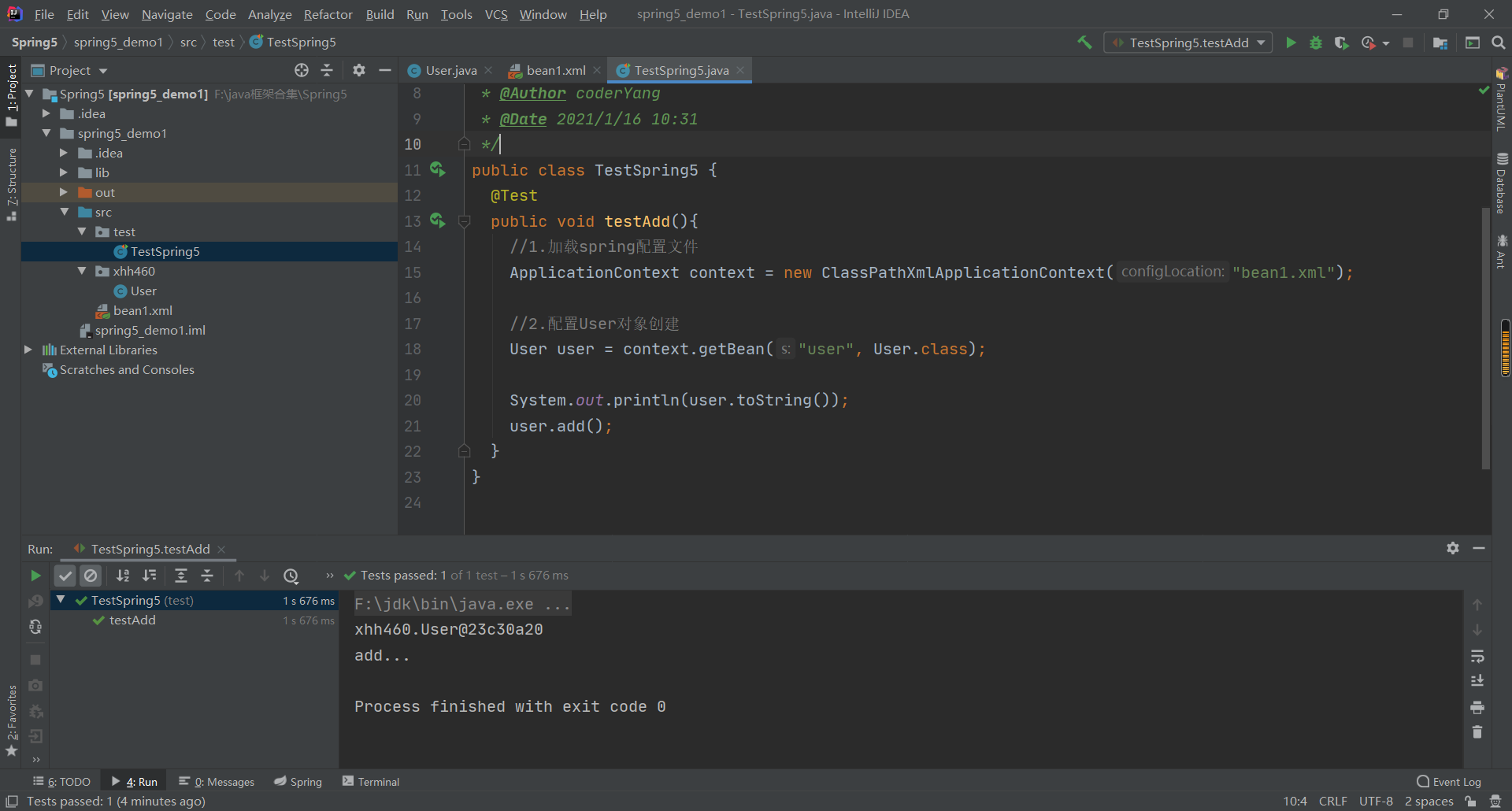Open the Project view selector dropdown

(x=69, y=70)
